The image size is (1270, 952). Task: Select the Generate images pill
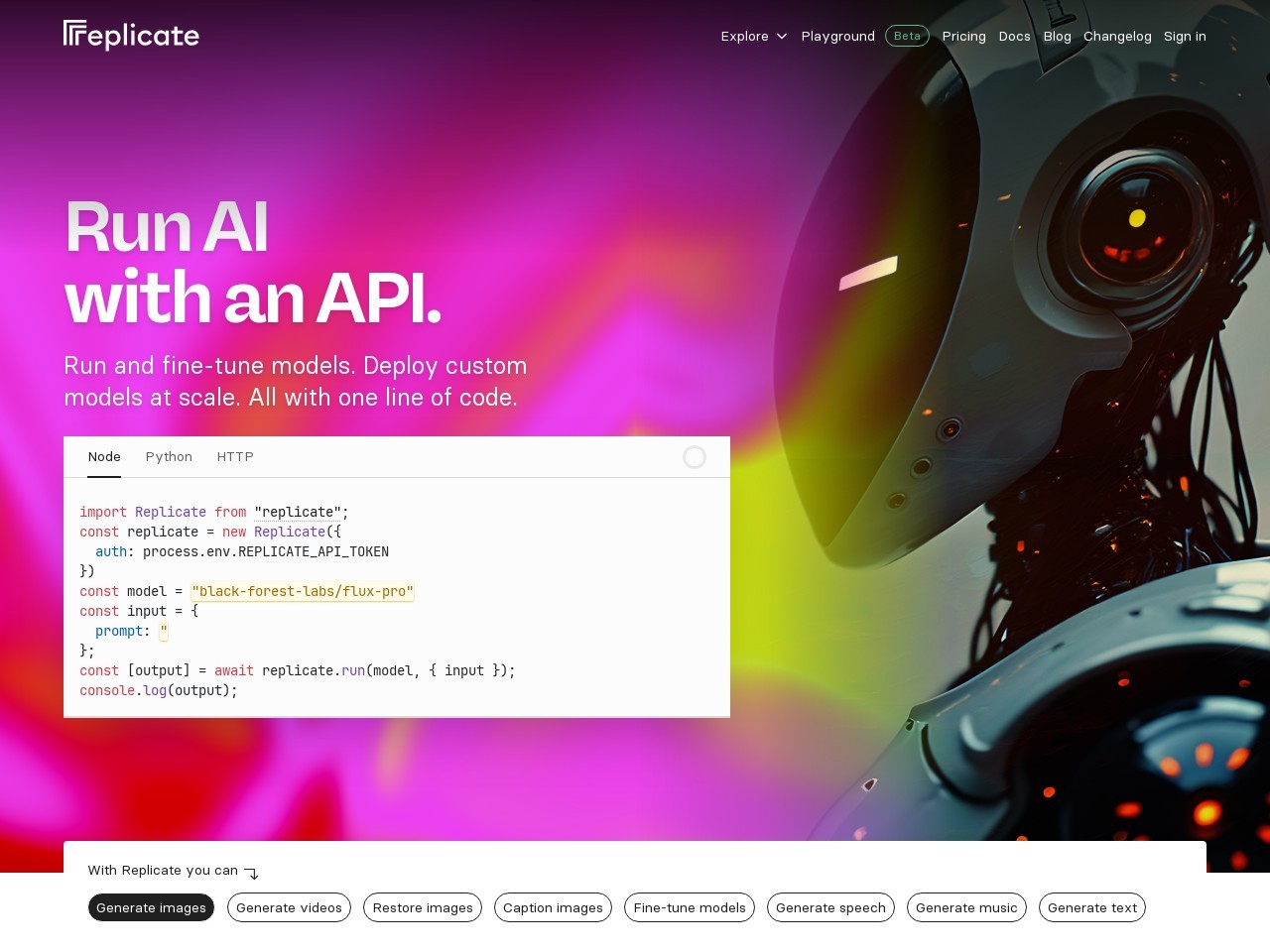151,908
